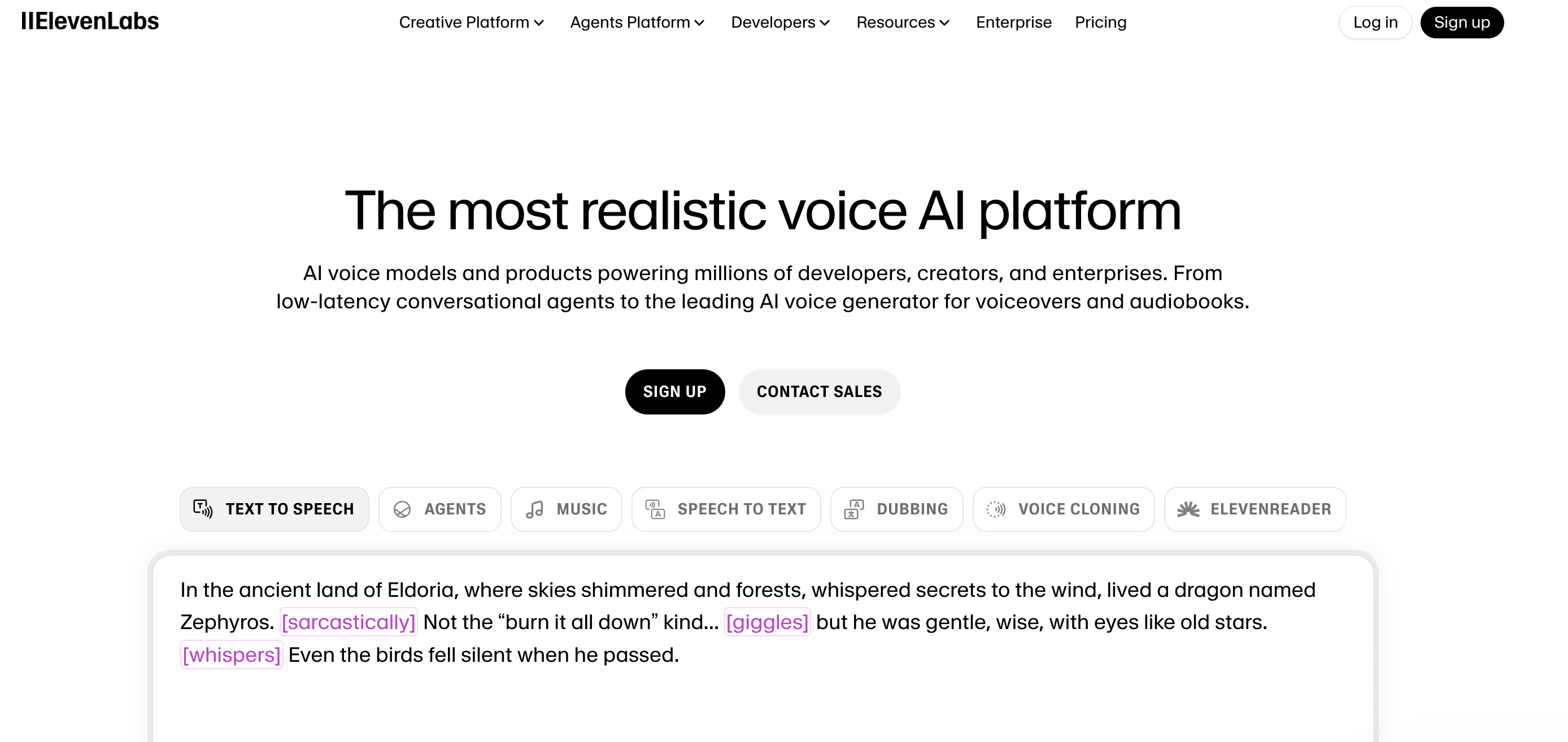Click the CONTACT SALES button

click(818, 391)
